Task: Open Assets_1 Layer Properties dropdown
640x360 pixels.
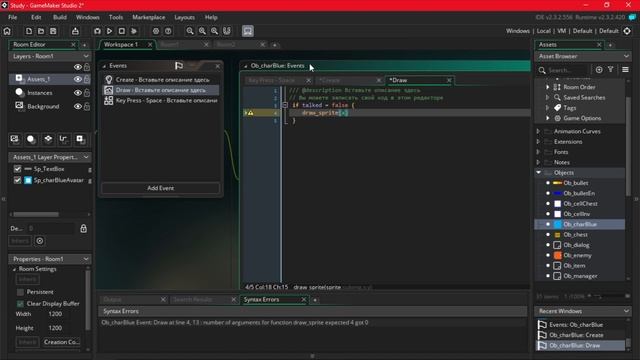Action: [x=86, y=157]
